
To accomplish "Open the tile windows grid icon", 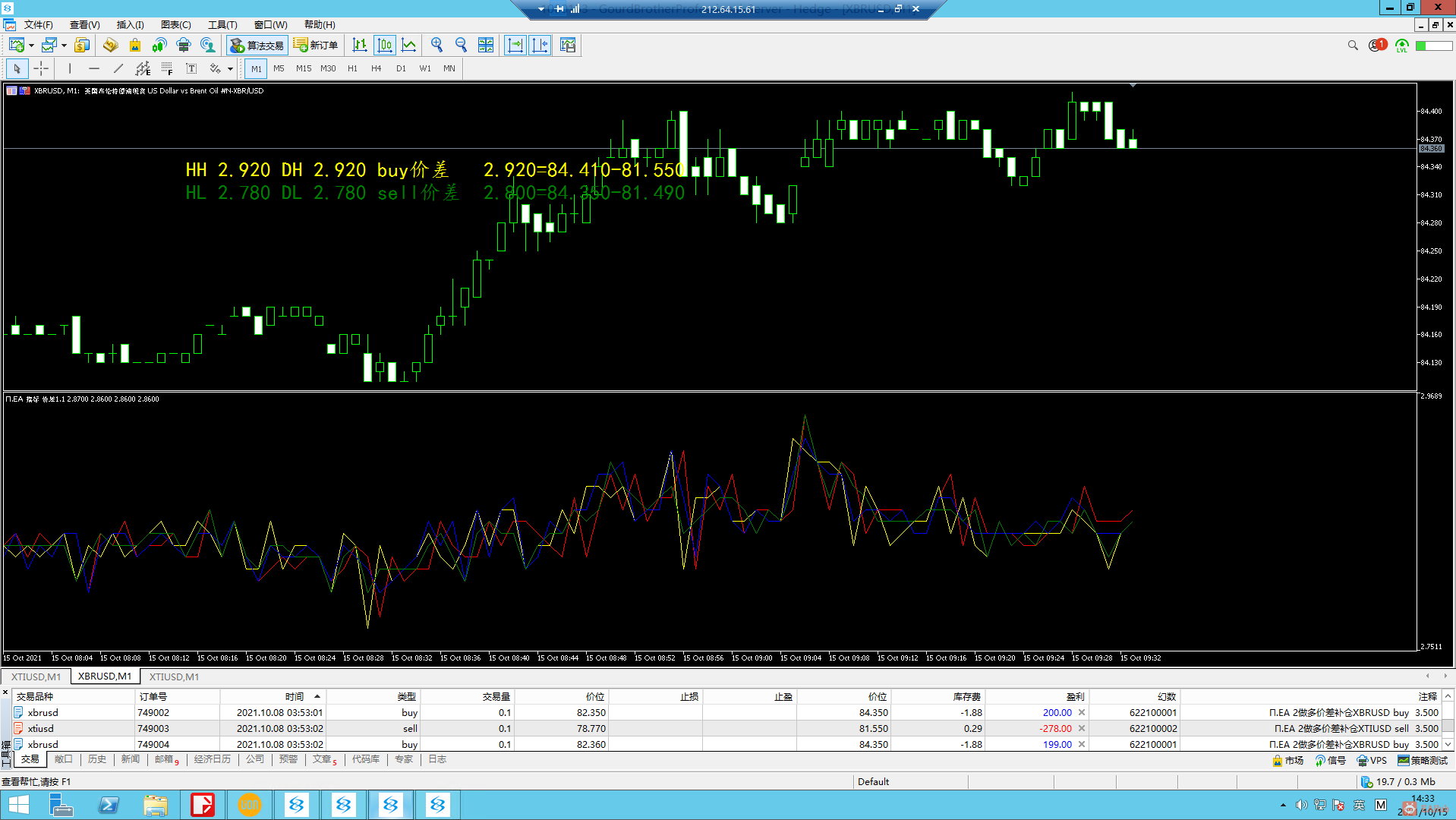I will (x=486, y=46).
